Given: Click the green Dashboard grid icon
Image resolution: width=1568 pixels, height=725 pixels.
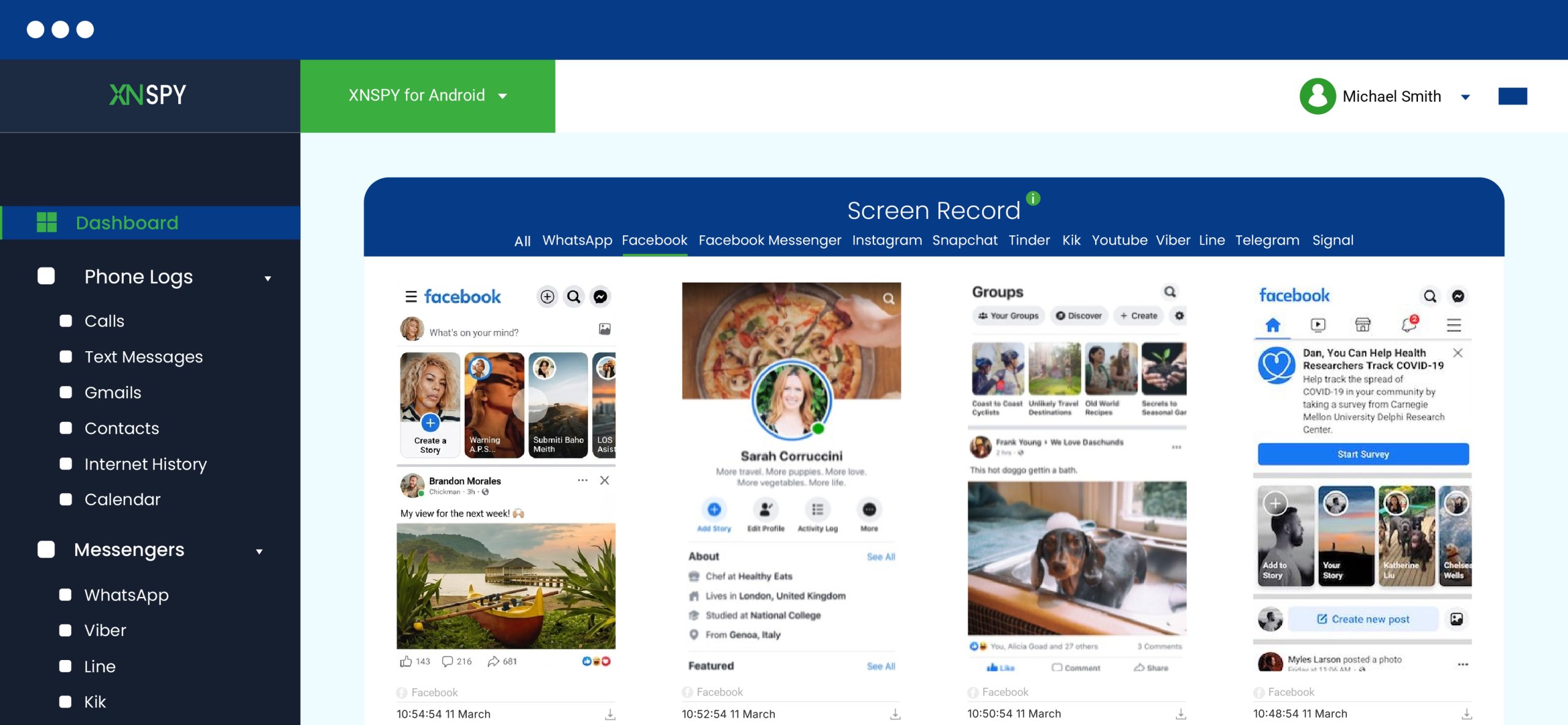Looking at the screenshot, I should 47,222.
